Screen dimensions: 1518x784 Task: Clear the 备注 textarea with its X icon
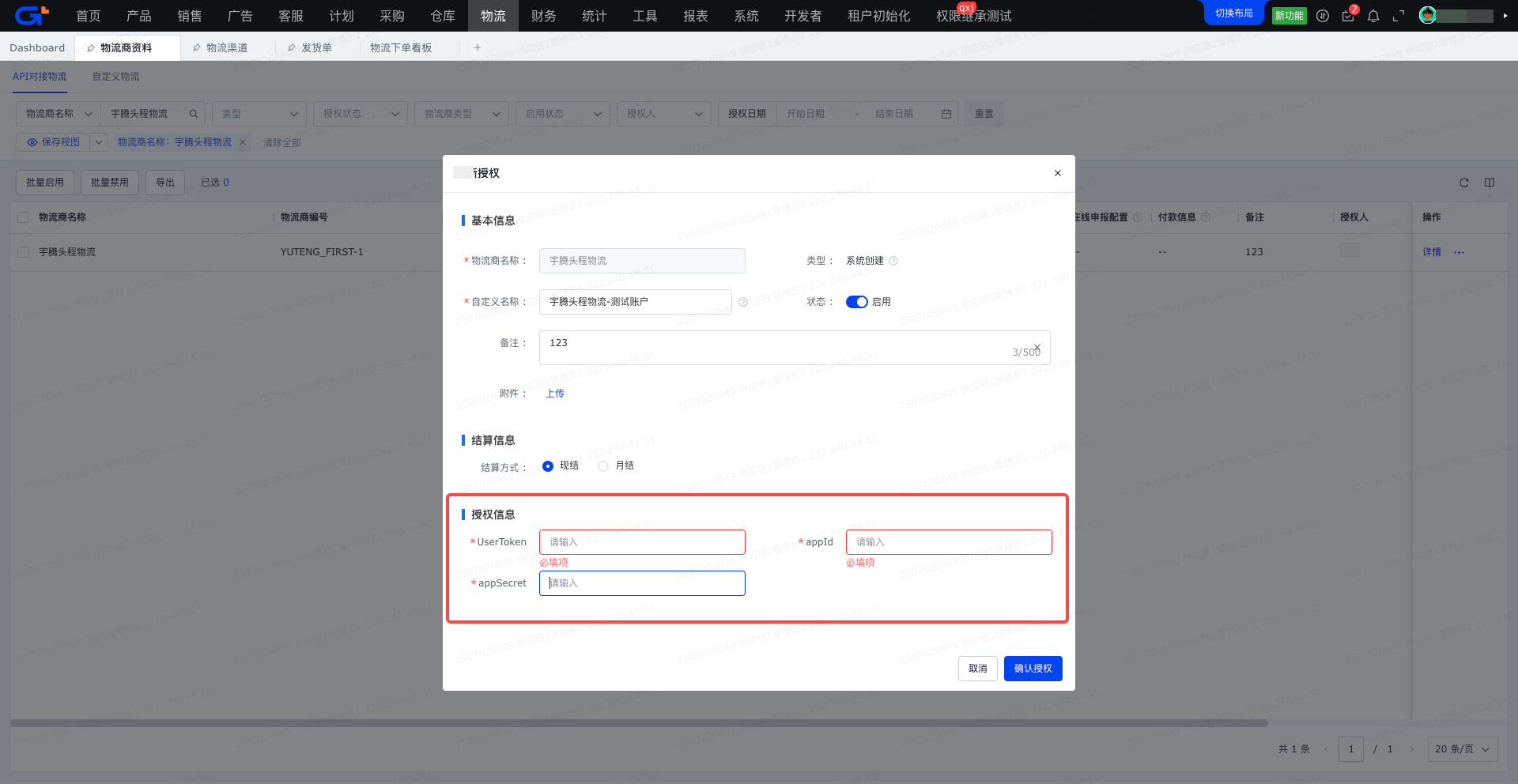coord(1037,347)
